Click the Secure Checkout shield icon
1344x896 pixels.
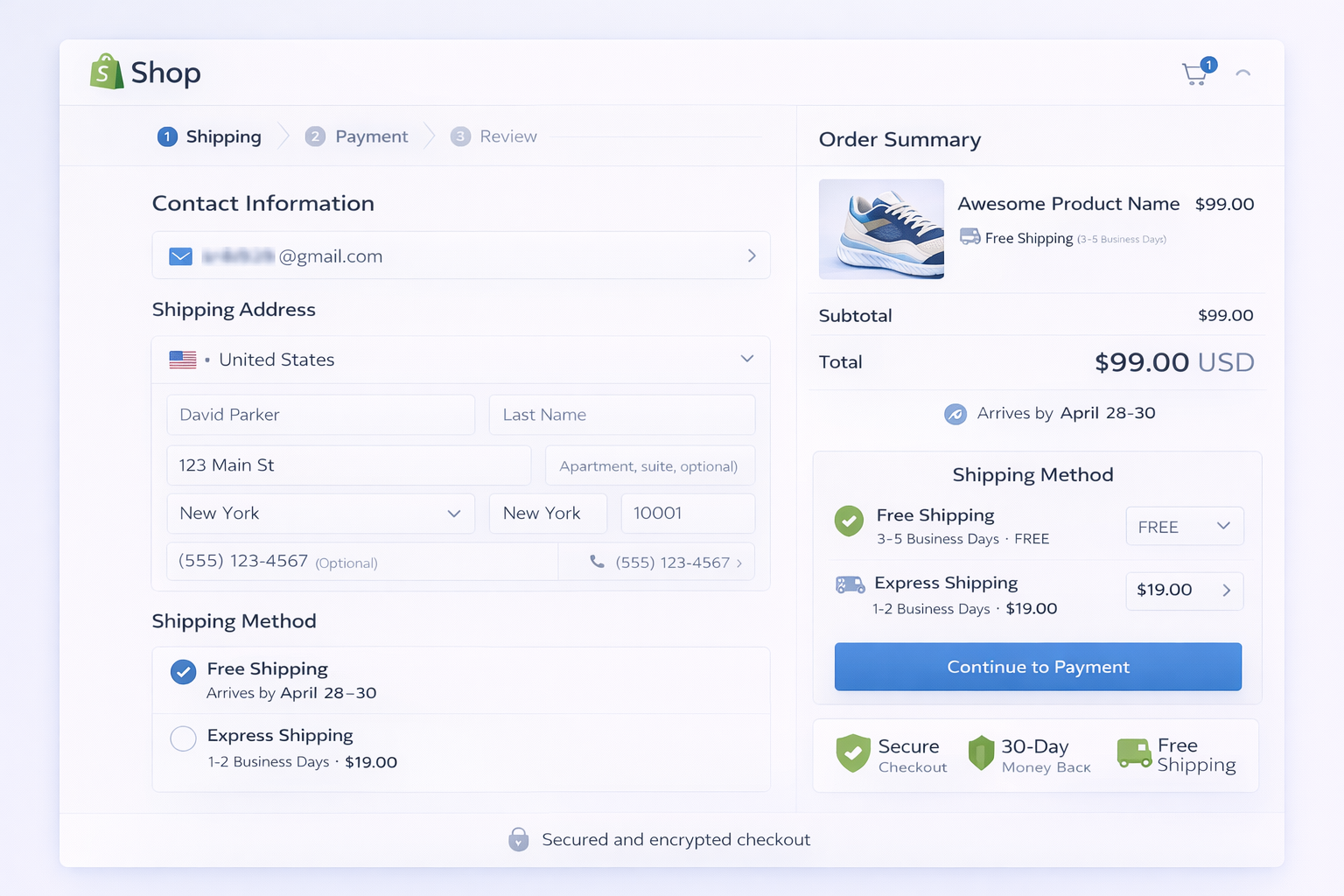(854, 753)
